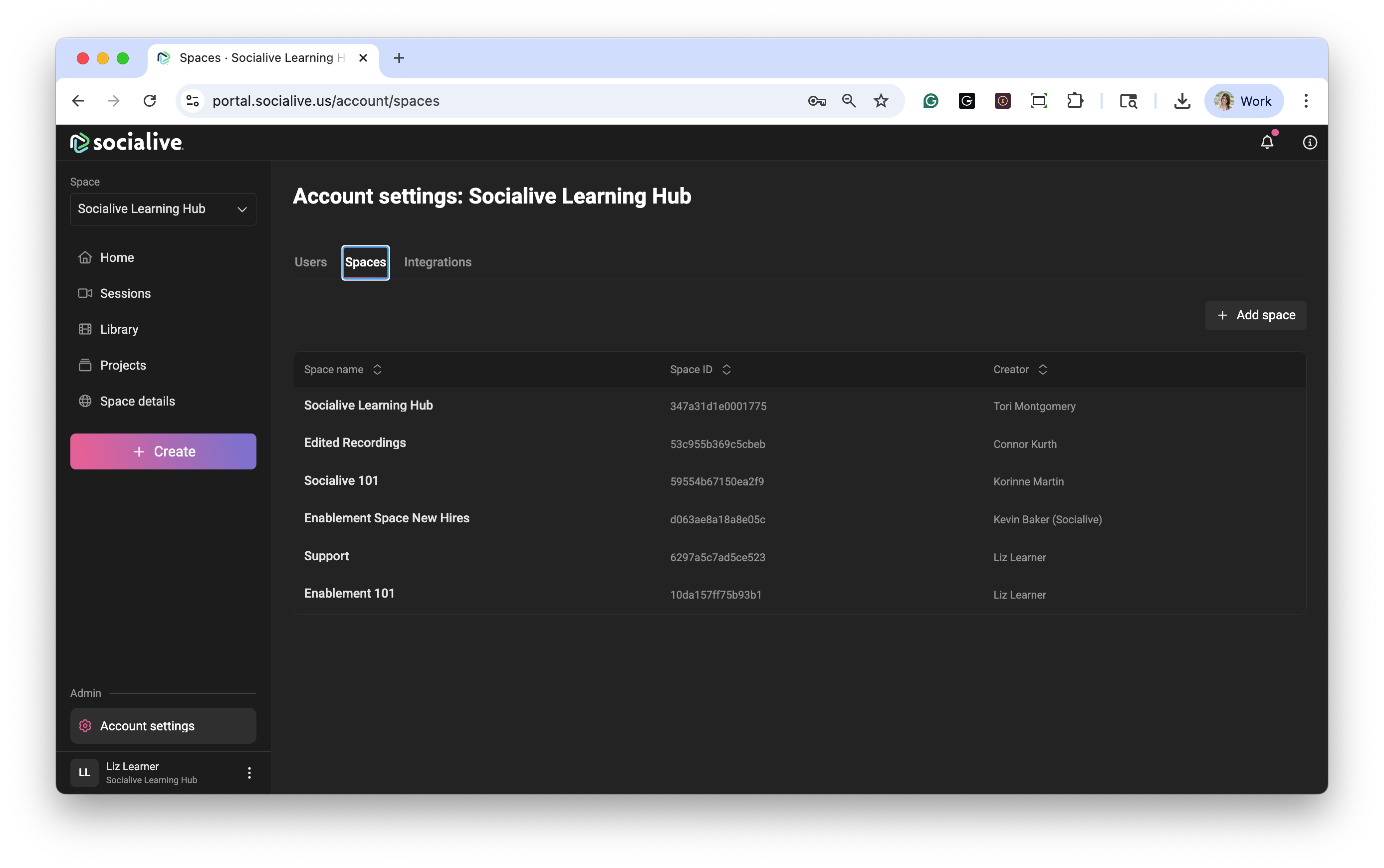The image size is (1384, 868).
Task: Click the browser address bar URL
Action: [x=325, y=101]
